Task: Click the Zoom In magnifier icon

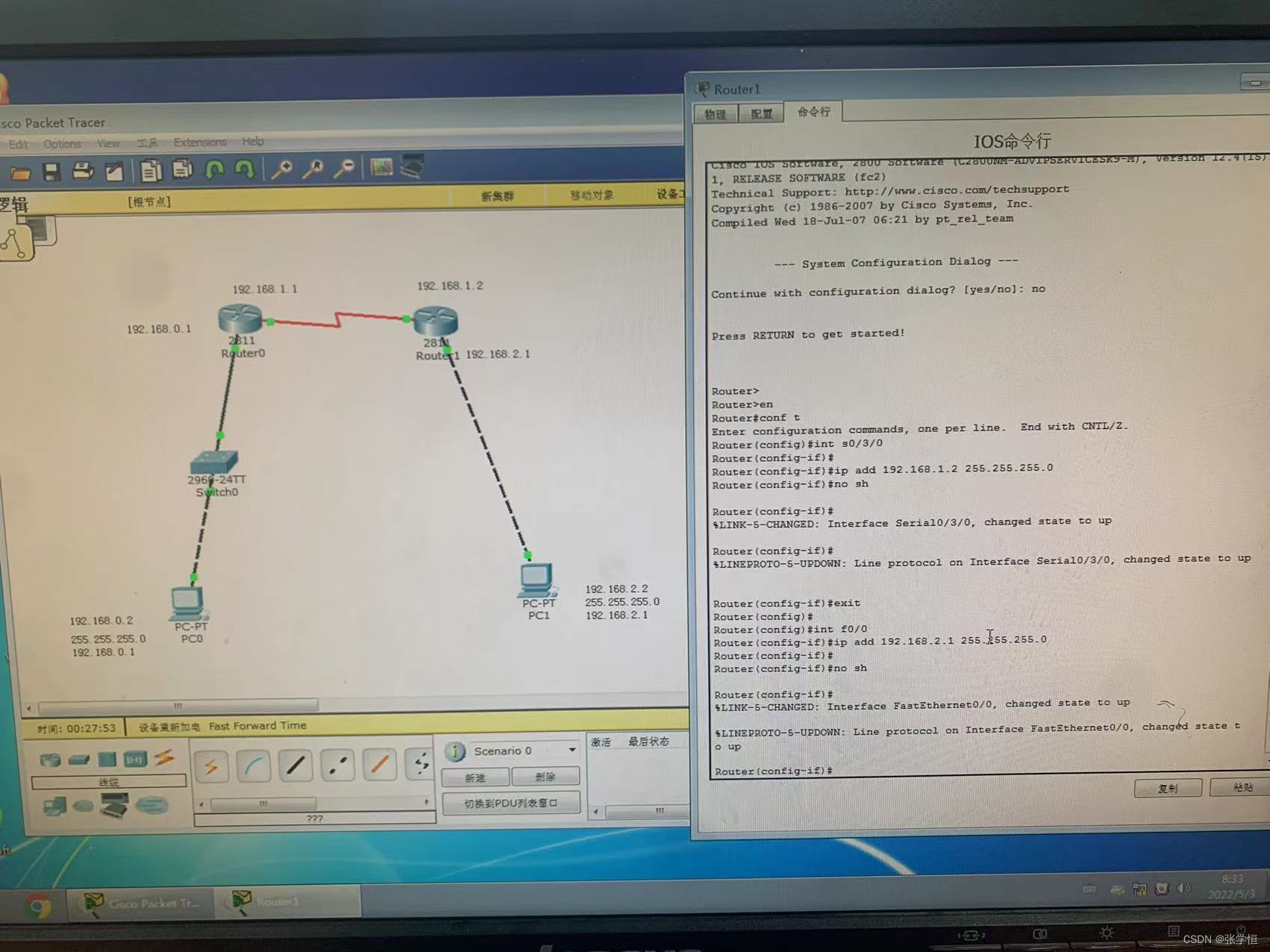Action: (x=281, y=169)
